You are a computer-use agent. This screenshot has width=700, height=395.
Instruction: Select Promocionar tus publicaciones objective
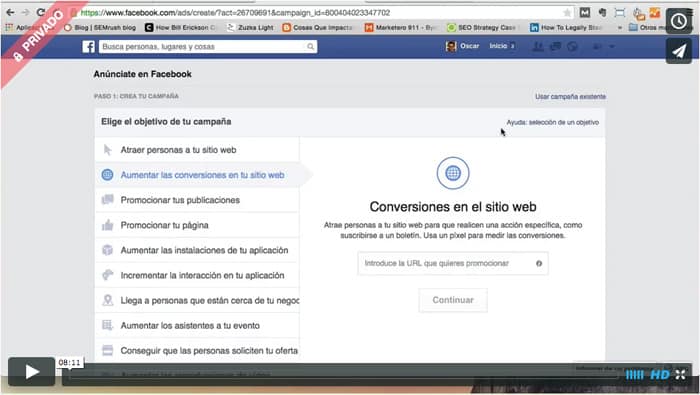(x=197, y=200)
